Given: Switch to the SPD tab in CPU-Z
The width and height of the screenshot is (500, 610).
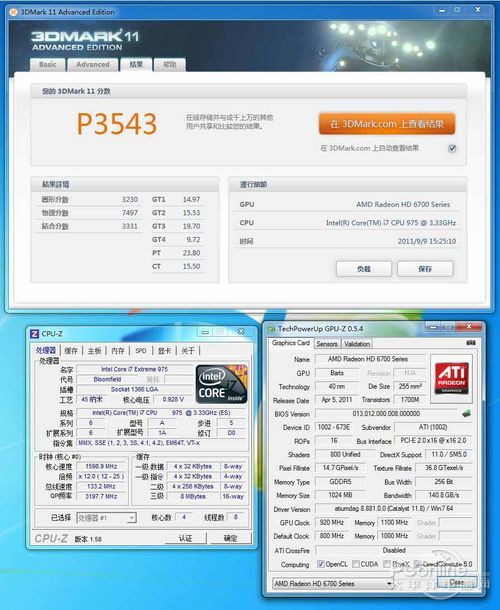Looking at the screenshot, I should pos(140,351).
